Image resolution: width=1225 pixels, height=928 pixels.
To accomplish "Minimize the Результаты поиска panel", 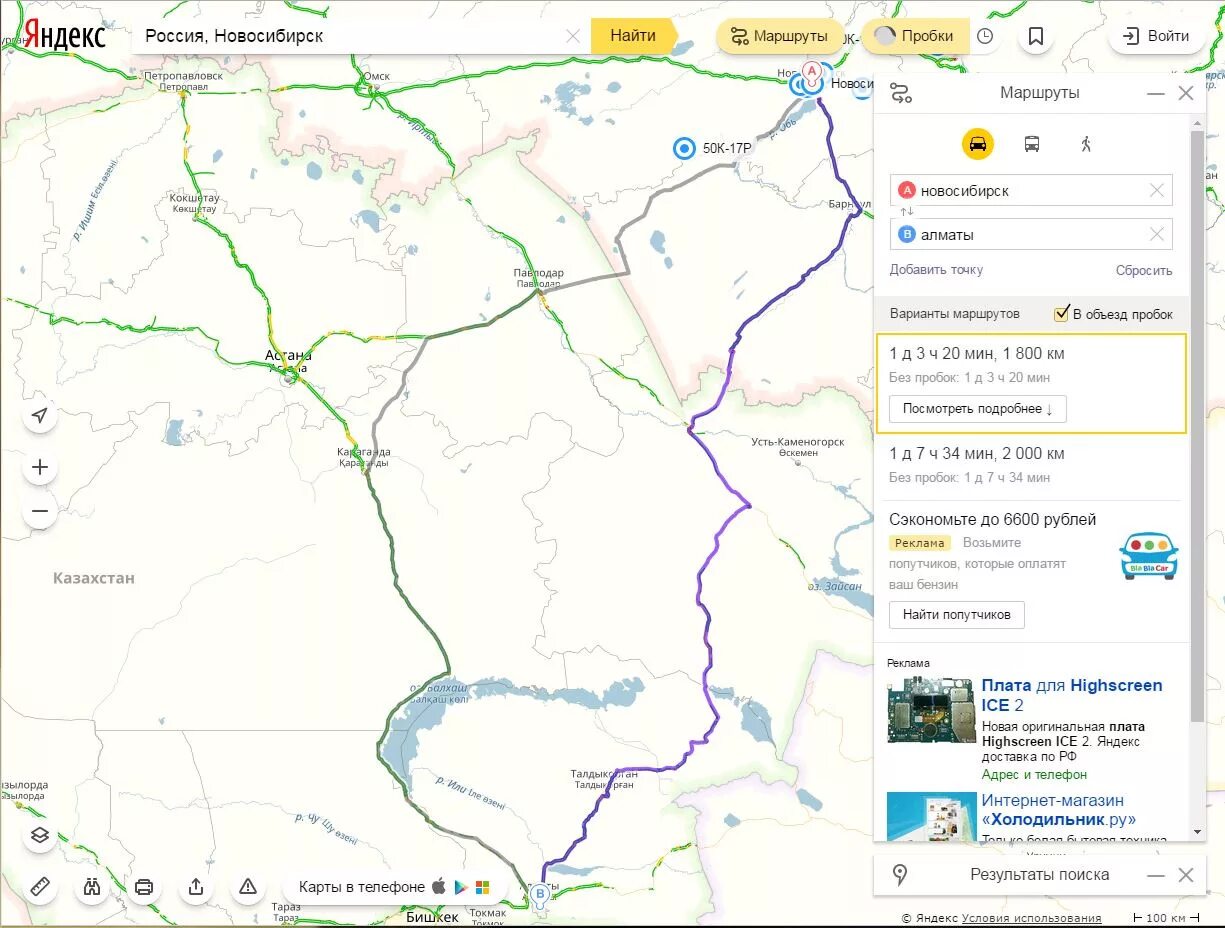I will coord(1156,875).
